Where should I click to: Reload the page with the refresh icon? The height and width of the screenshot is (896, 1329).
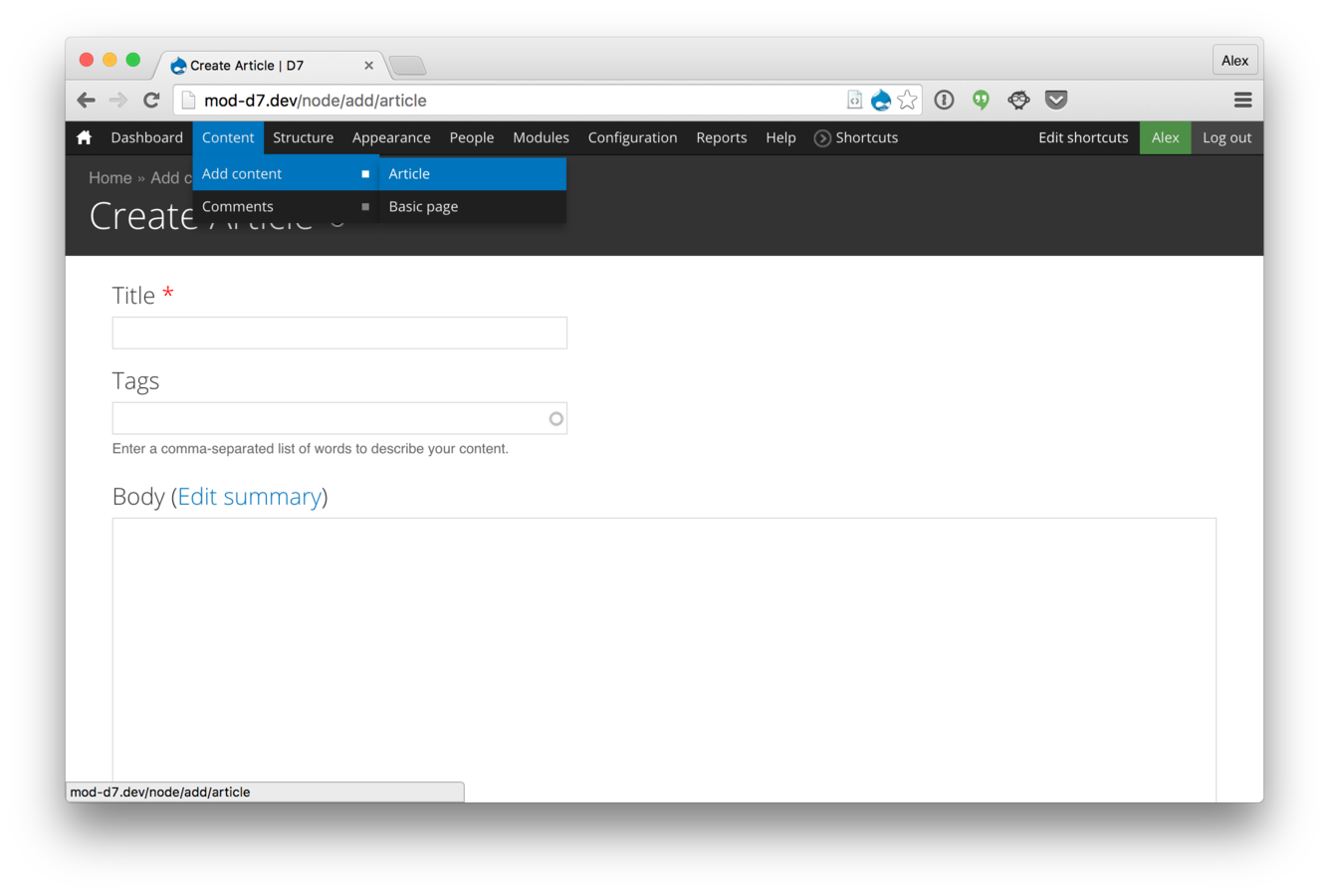pyautogui.click(x=151, y=100)
